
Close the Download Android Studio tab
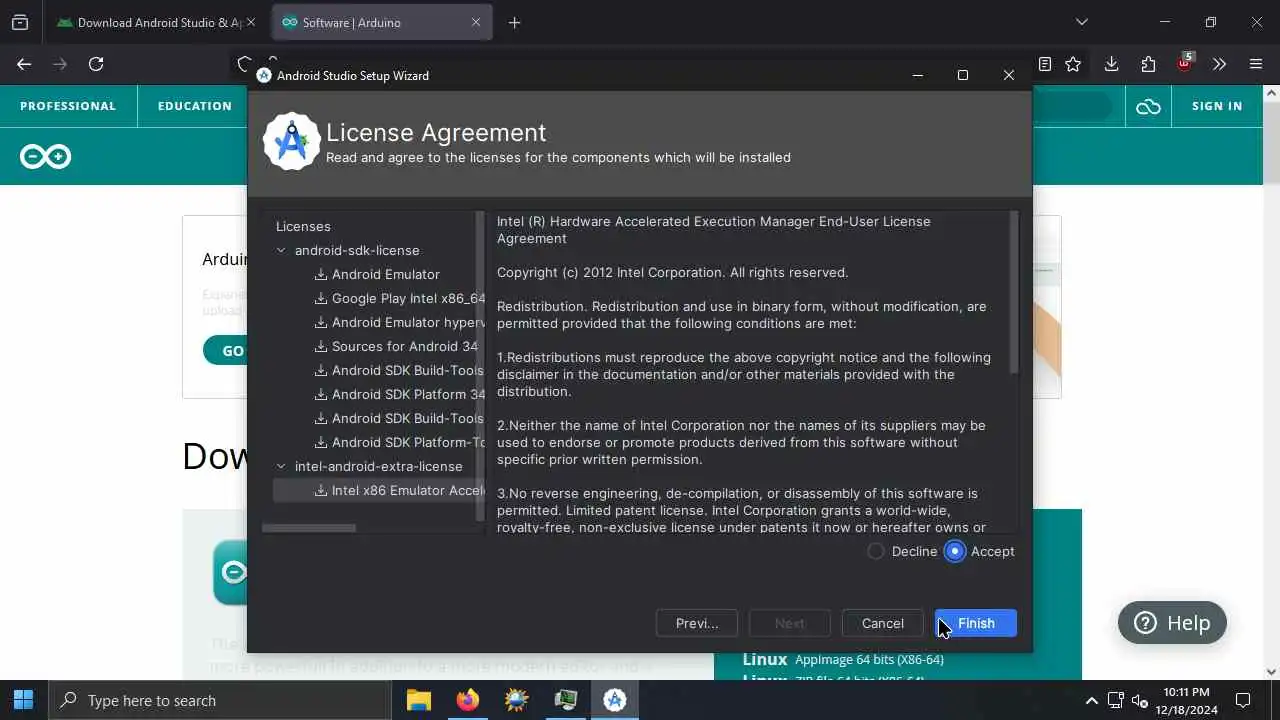pyautogui.click(x=250, y=22)
